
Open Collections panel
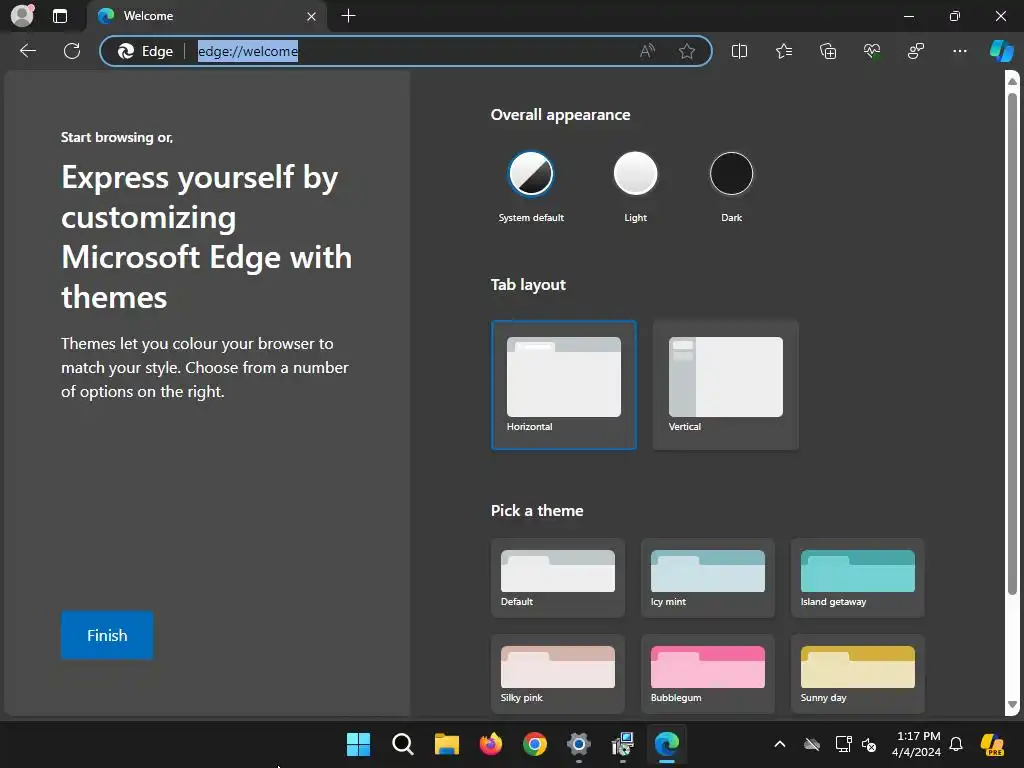827,51
